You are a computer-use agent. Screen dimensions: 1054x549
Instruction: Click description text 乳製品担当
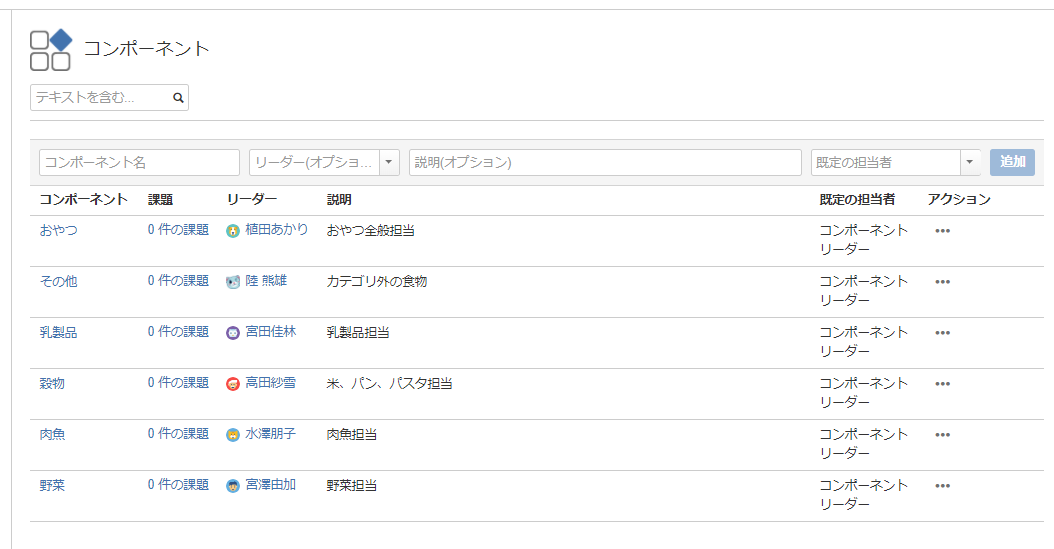pos(358,333)
